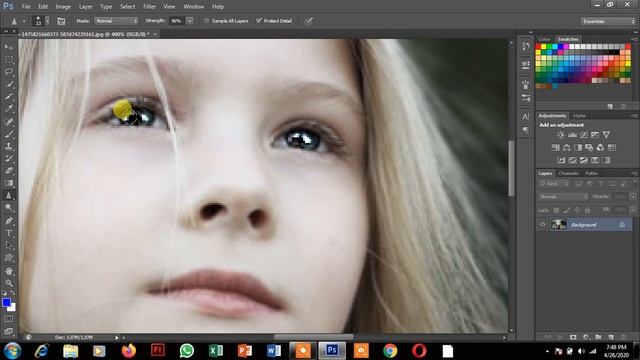Click the foreground color swatch
The height and width of the screenshot is (360, 640).
(x=6, y=302)
